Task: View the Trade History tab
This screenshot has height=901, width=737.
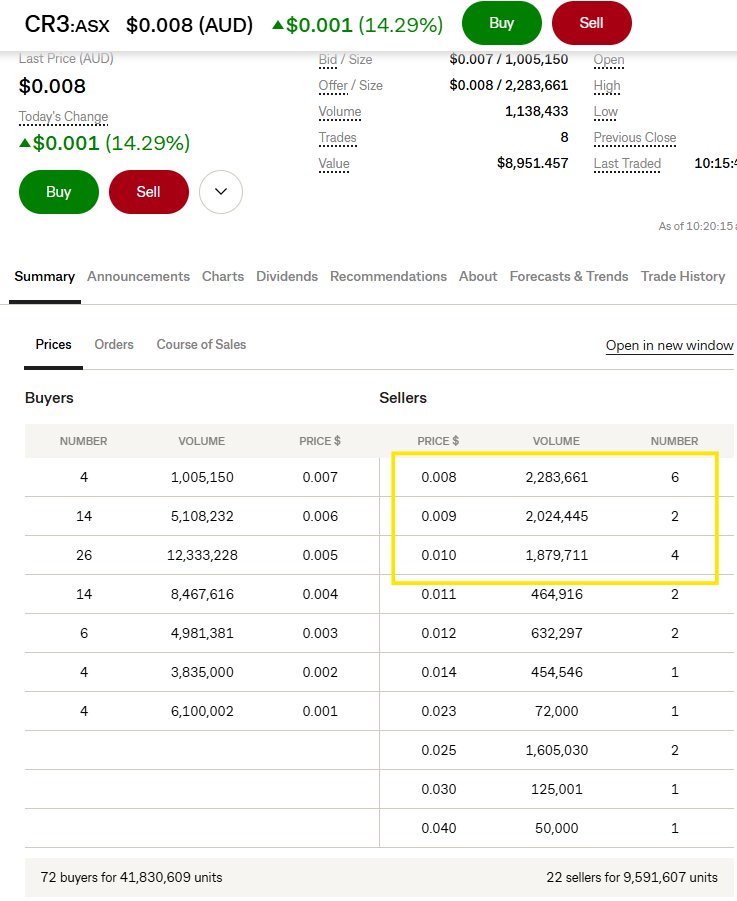Action: (683, 276)
